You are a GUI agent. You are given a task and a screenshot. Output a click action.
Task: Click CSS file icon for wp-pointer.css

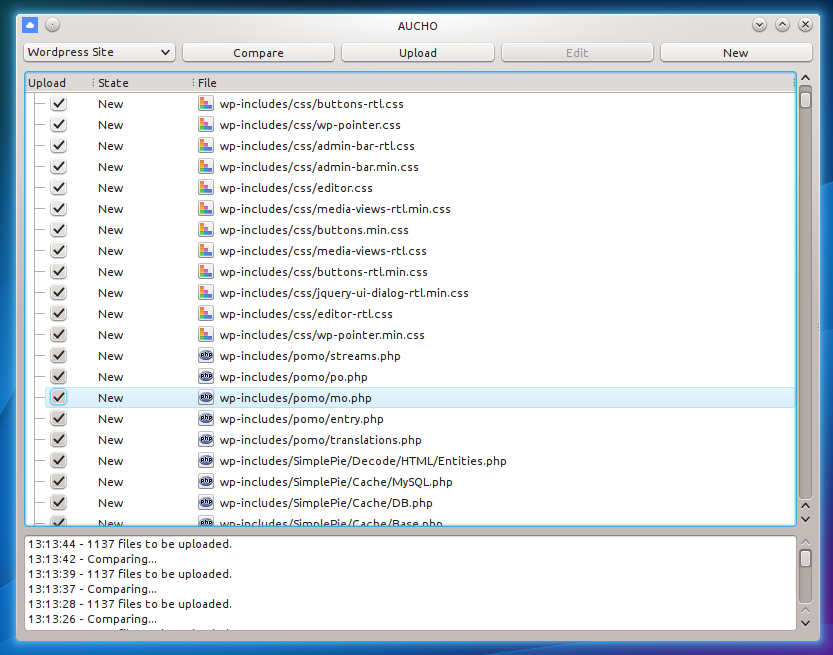pos(206,124)
